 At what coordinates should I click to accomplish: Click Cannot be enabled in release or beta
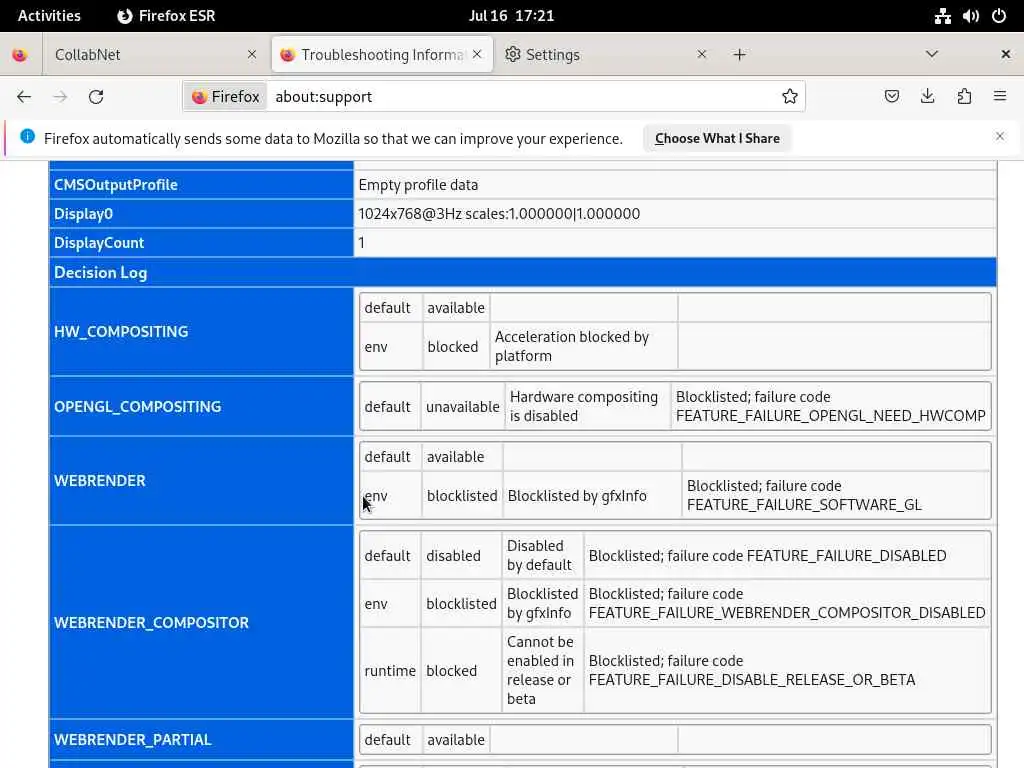click(x=541, y=670)
